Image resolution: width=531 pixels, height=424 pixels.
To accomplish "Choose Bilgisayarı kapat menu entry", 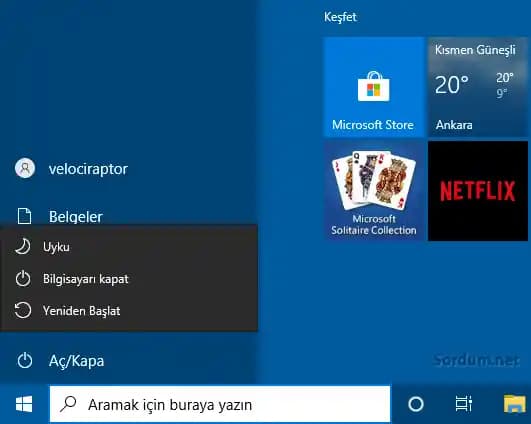I will click(x=129, y=279).
